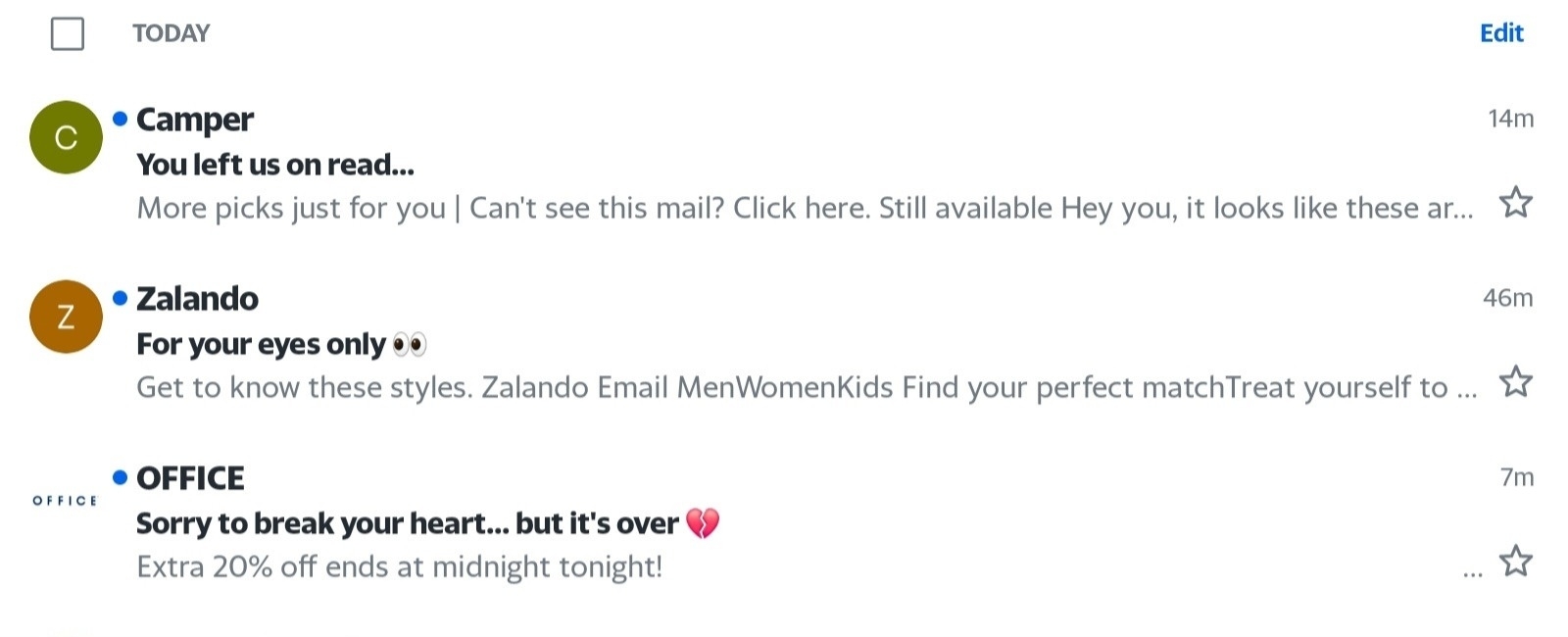Click the OFFICE logo avatar
The image size is (1568, 637).
66,501
